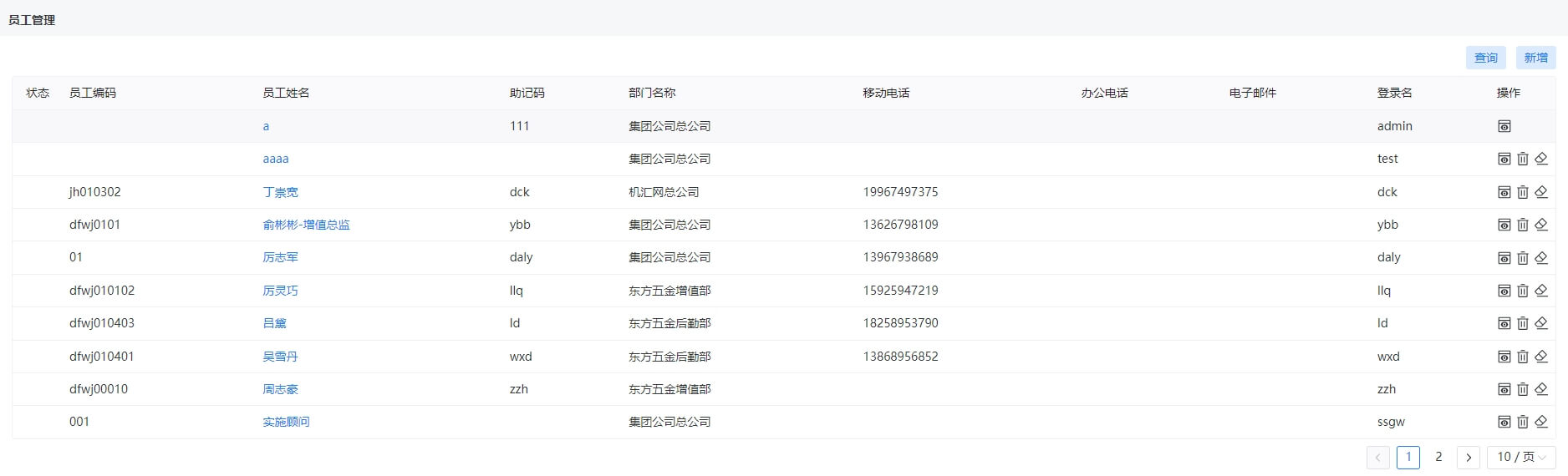Open the view icon for admin row

tap(1504, 126)
